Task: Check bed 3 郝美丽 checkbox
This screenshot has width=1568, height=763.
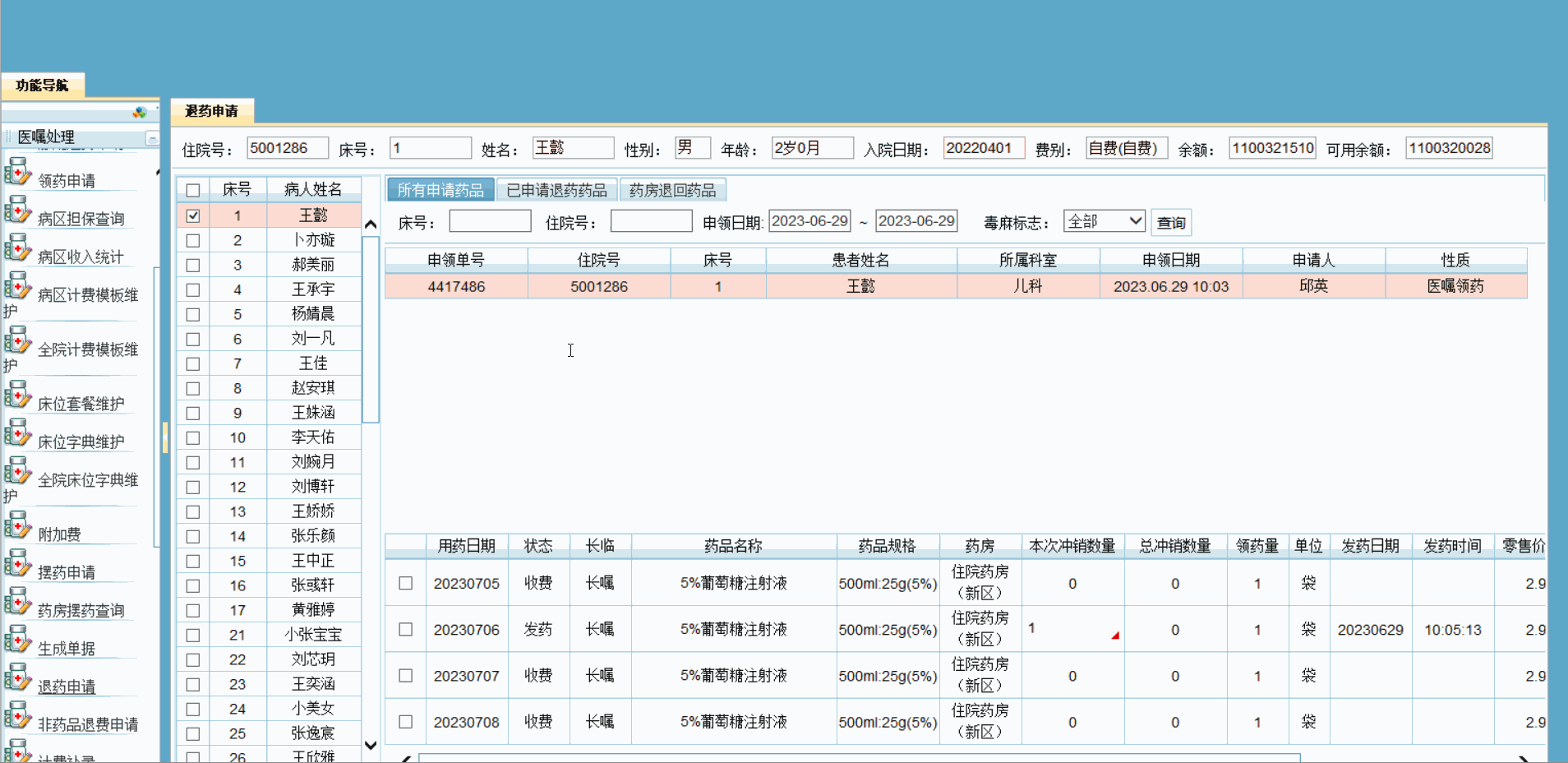Action: pos(193,265)
